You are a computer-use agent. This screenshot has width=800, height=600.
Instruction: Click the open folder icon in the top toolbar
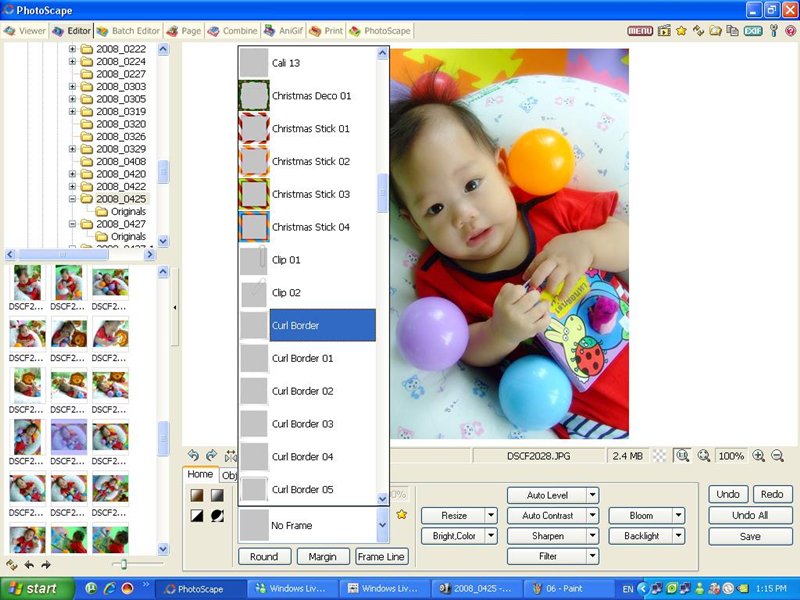[715, 31]
